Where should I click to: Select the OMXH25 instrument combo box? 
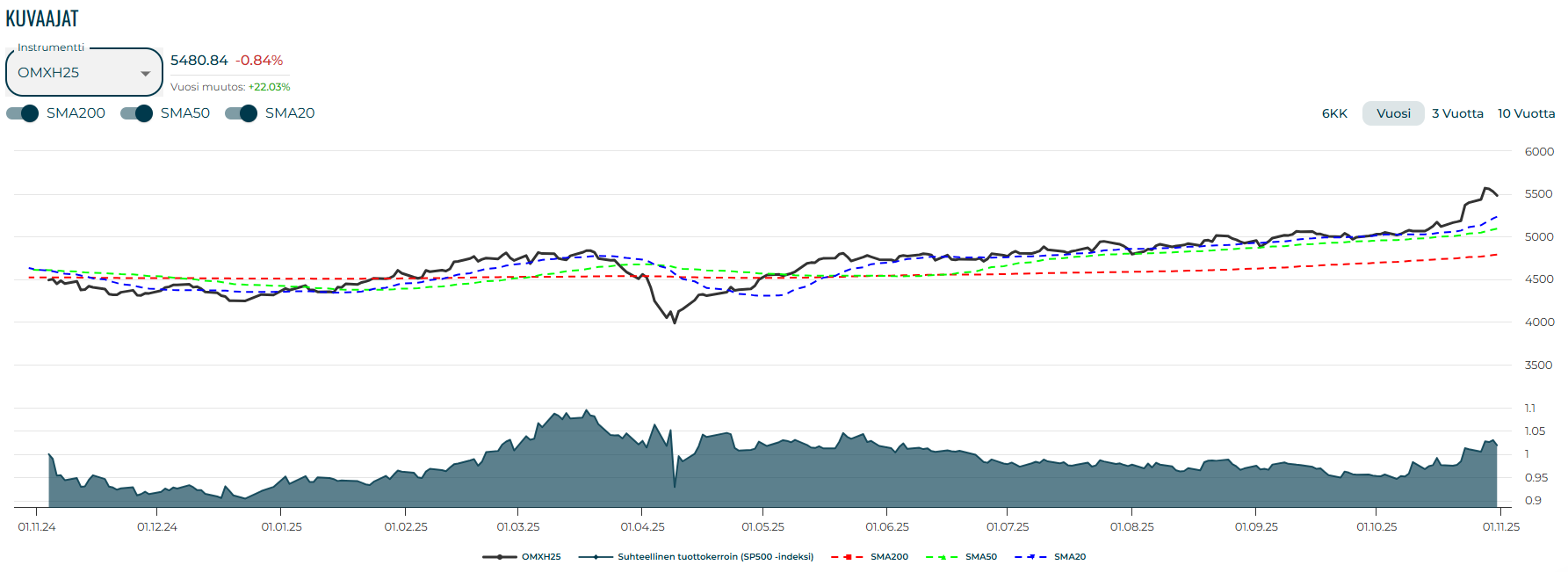tap(75, 73)
